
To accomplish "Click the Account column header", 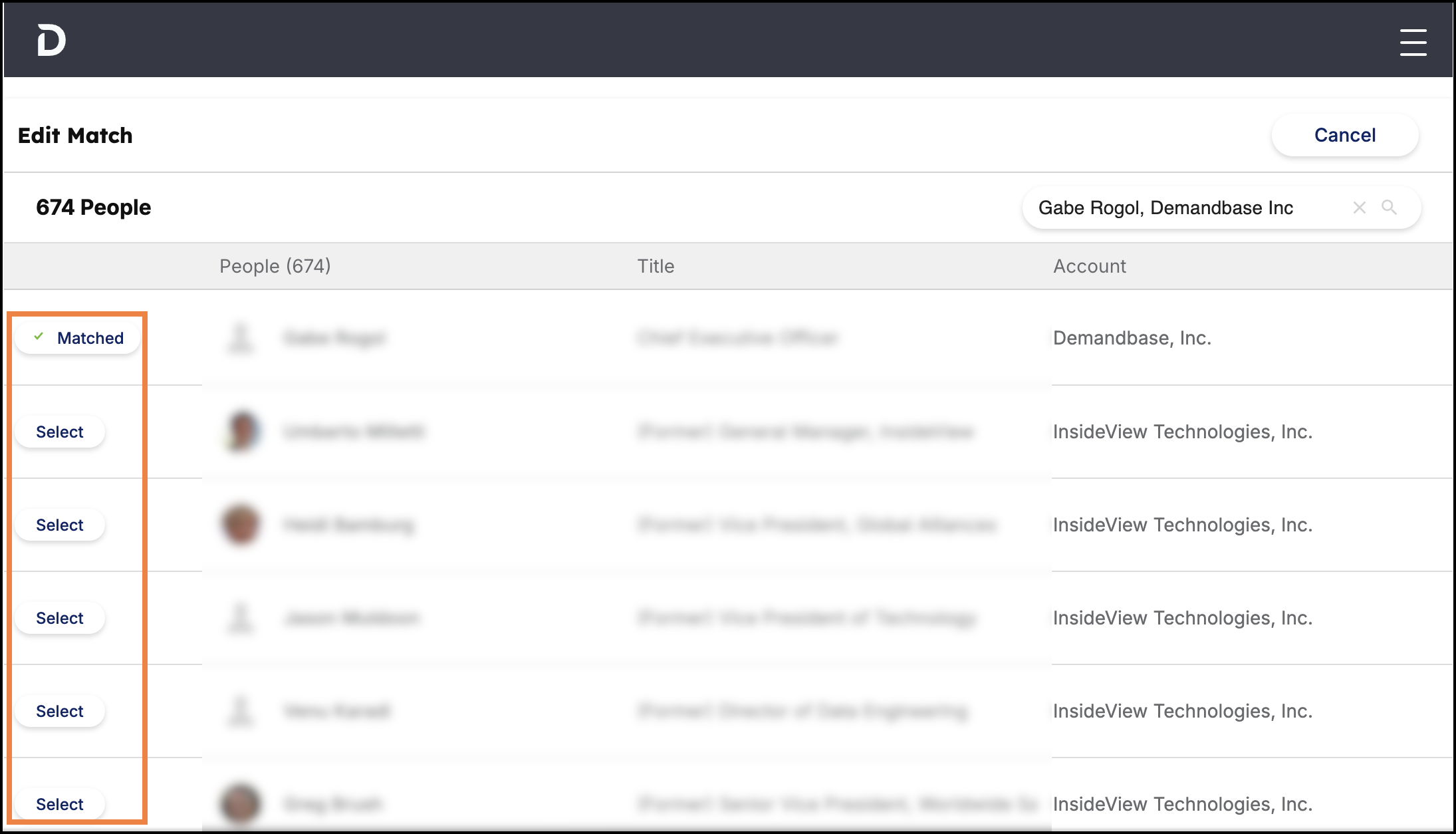I will click(x=1090, y=266).
